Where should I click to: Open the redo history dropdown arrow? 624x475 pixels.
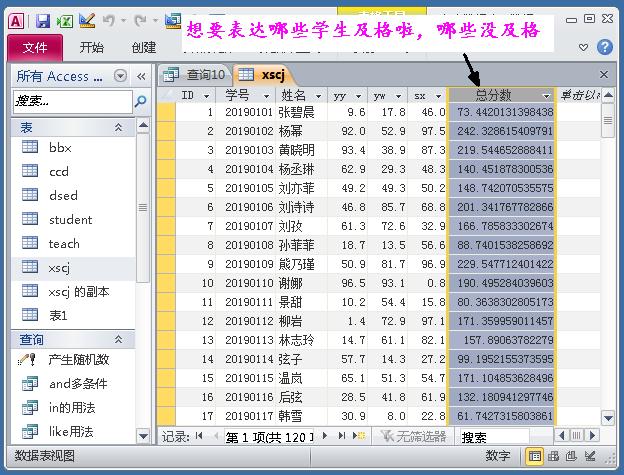coord(155,20)
